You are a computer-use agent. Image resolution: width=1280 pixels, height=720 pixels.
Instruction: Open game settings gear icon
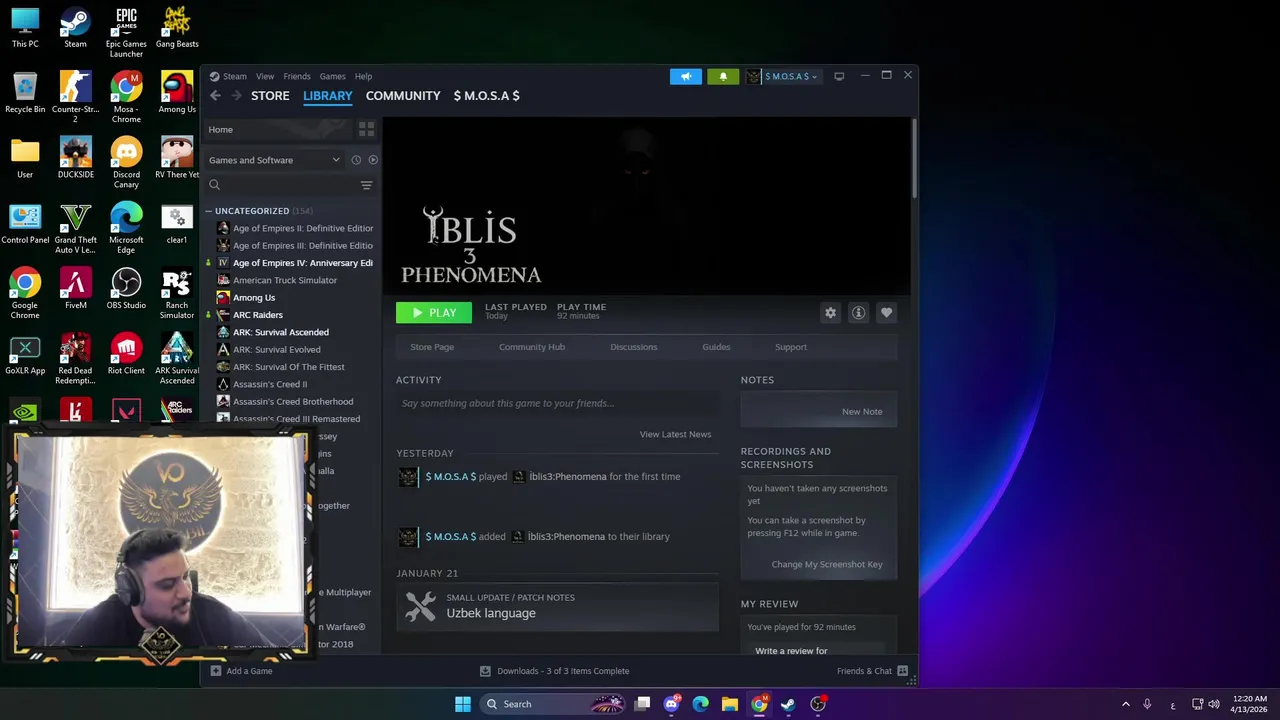(830, 313)
